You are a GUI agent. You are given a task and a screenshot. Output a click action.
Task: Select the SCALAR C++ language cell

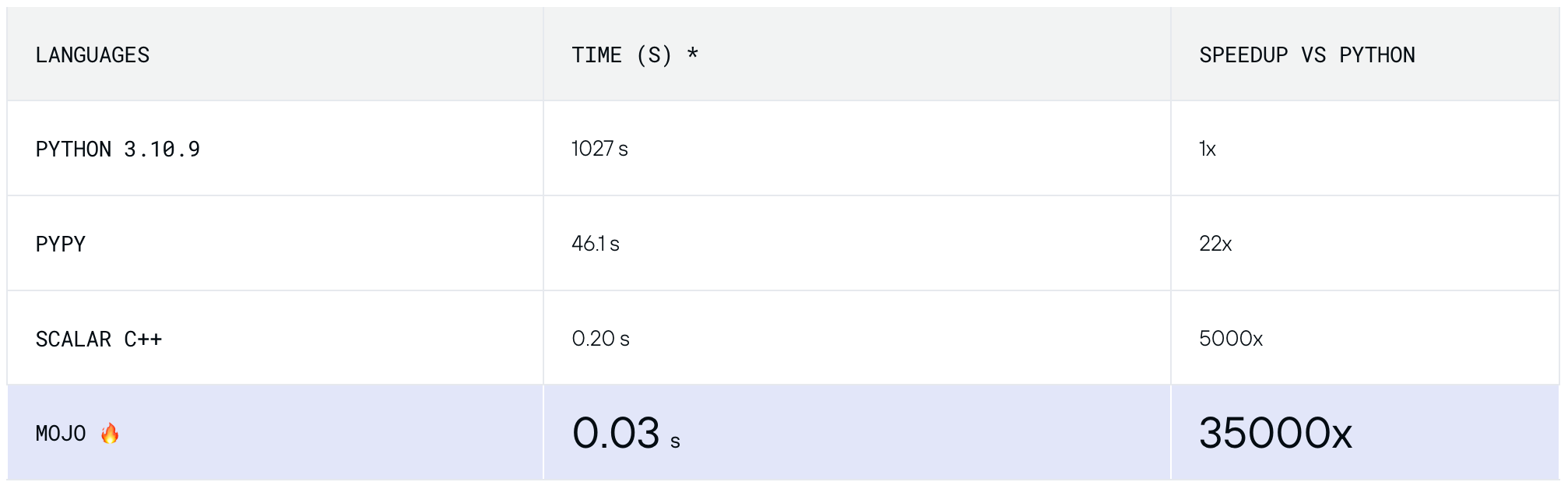(99, 339)
